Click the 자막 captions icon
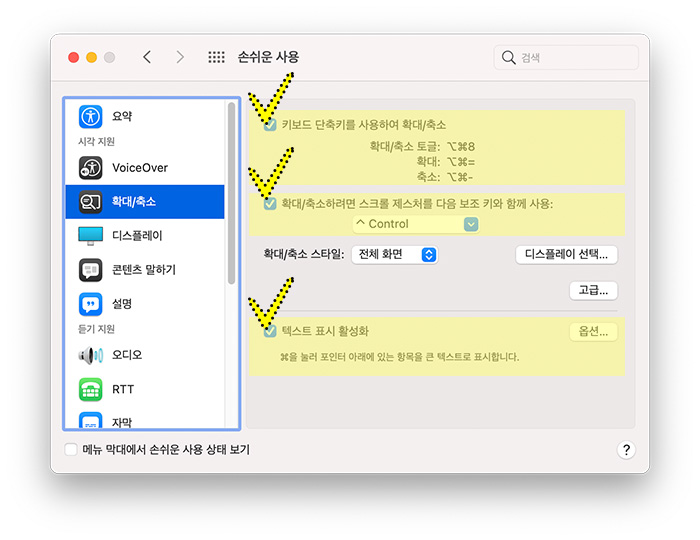Screen dimensions: 700x540 coord(91,420)
